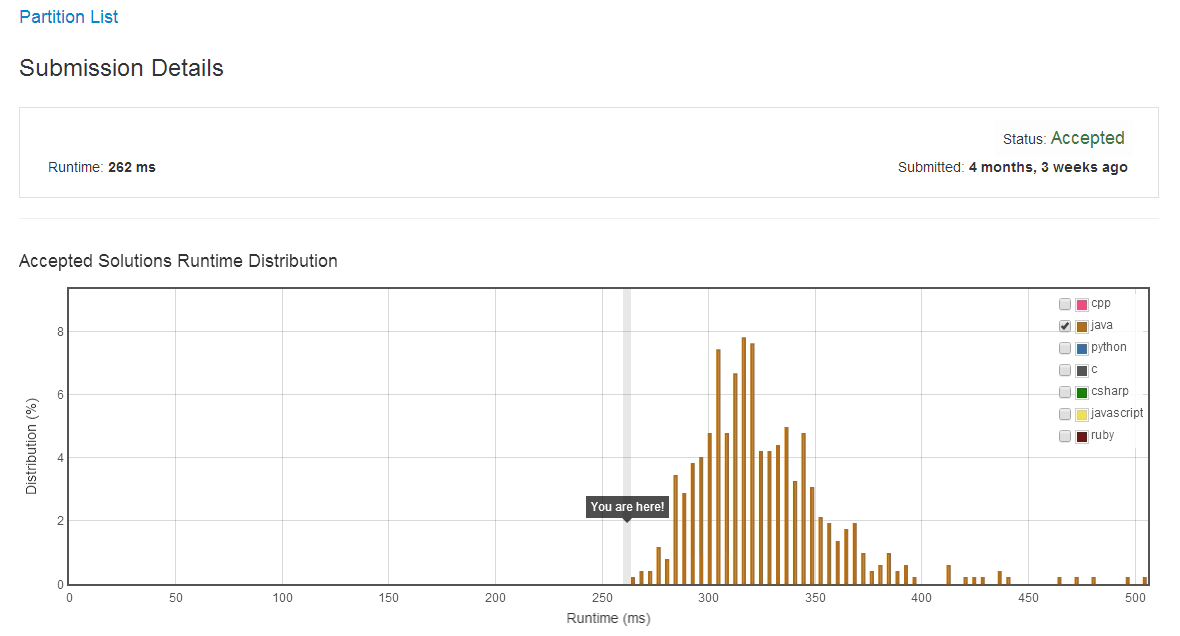
Task: Click the yellow javascript color swatch
Action: pos(1082,415)
